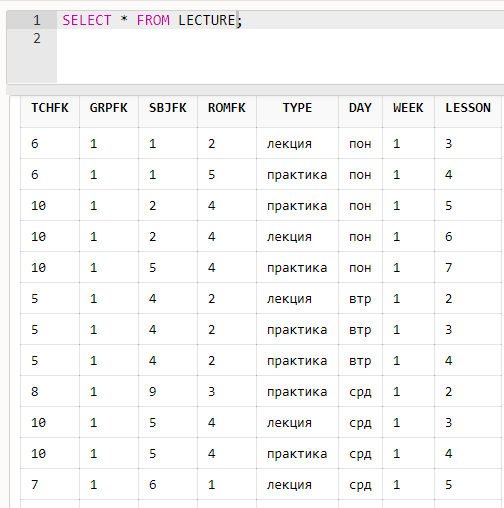The image size is (504, 508).
Task: Select TYPE 'практика' in the TCHFK 8 row
Action: click(x=297, y=392)
